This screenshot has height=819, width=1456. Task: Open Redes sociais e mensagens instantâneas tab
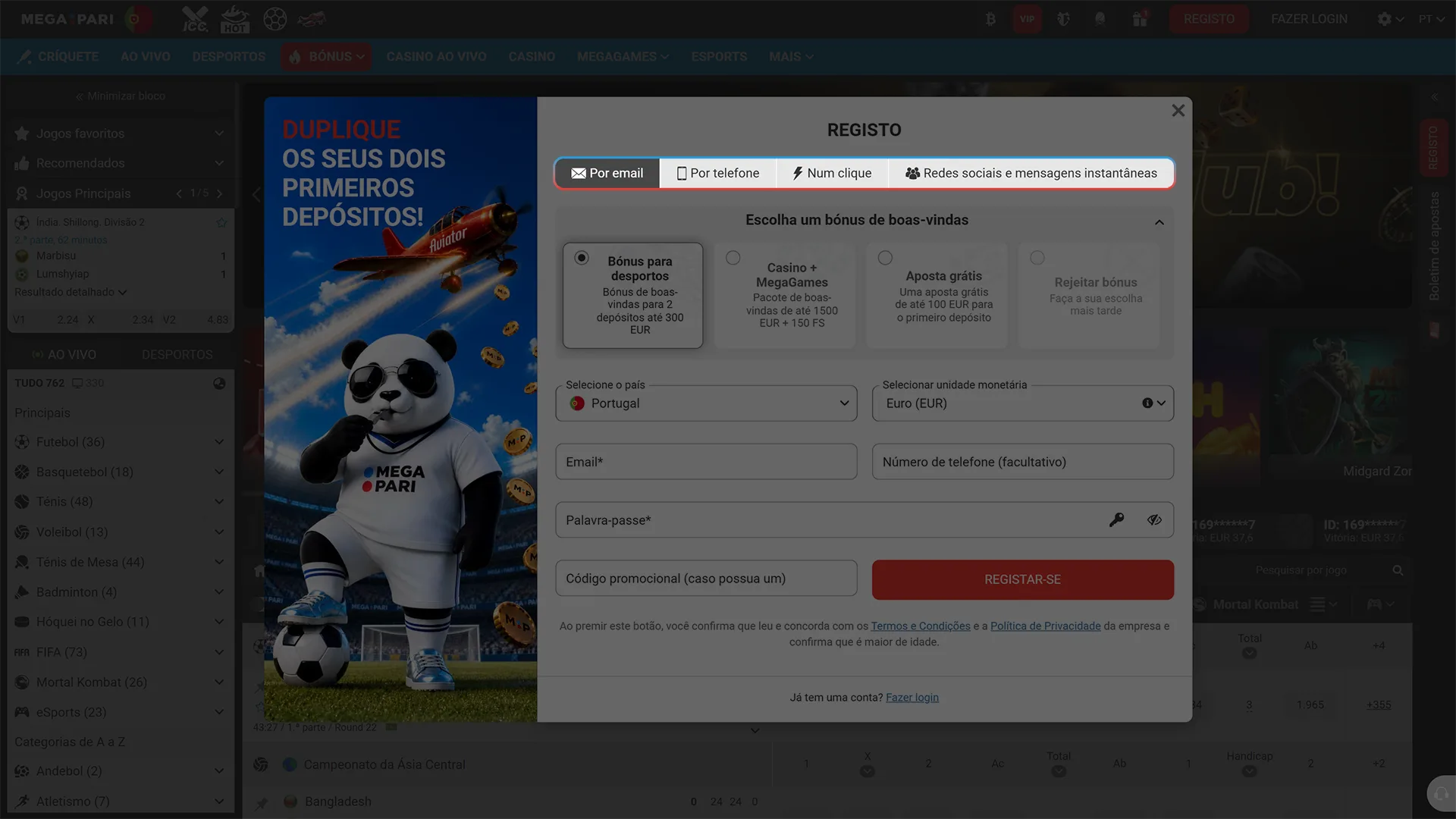coord(1031,174)
